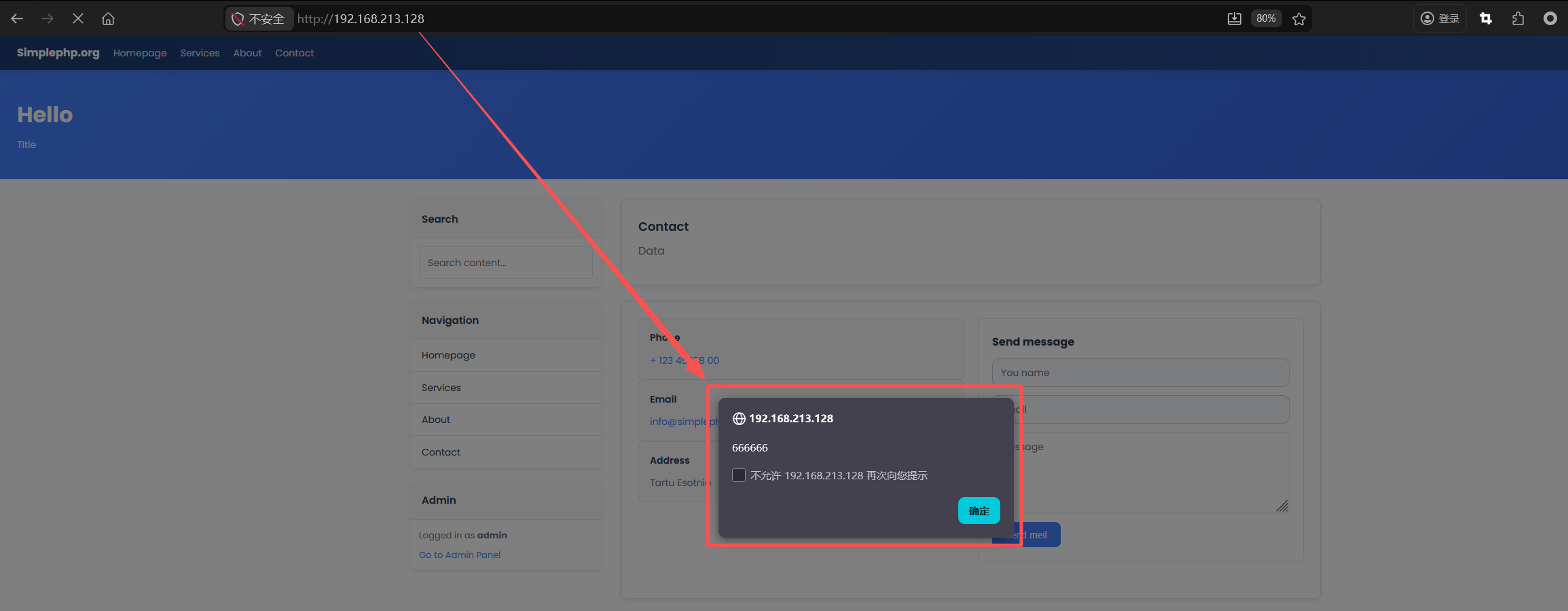Open the screenshot crop tool icon
The height and width of the screenshot is (611, 1568).
[x=1486, y=19]
